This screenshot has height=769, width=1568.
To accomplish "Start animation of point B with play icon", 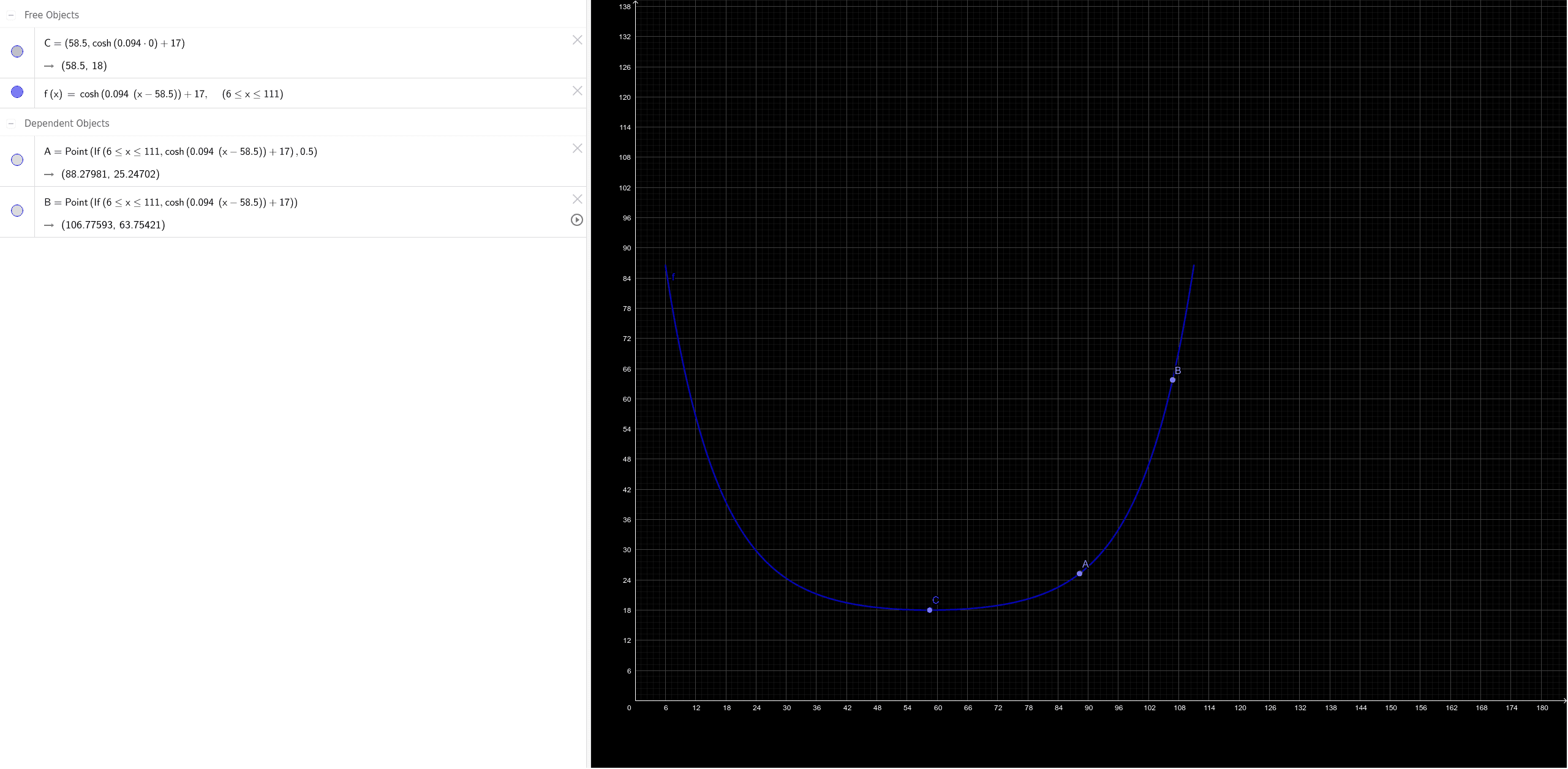I will [x=576, y=220].
